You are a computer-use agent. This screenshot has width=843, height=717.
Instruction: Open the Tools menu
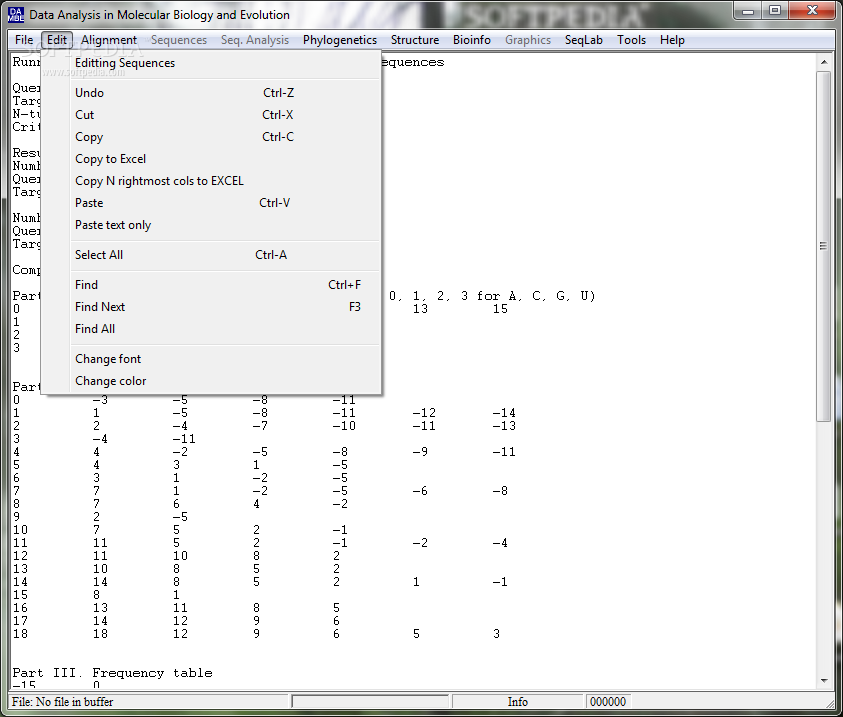(x=631, y=40)
